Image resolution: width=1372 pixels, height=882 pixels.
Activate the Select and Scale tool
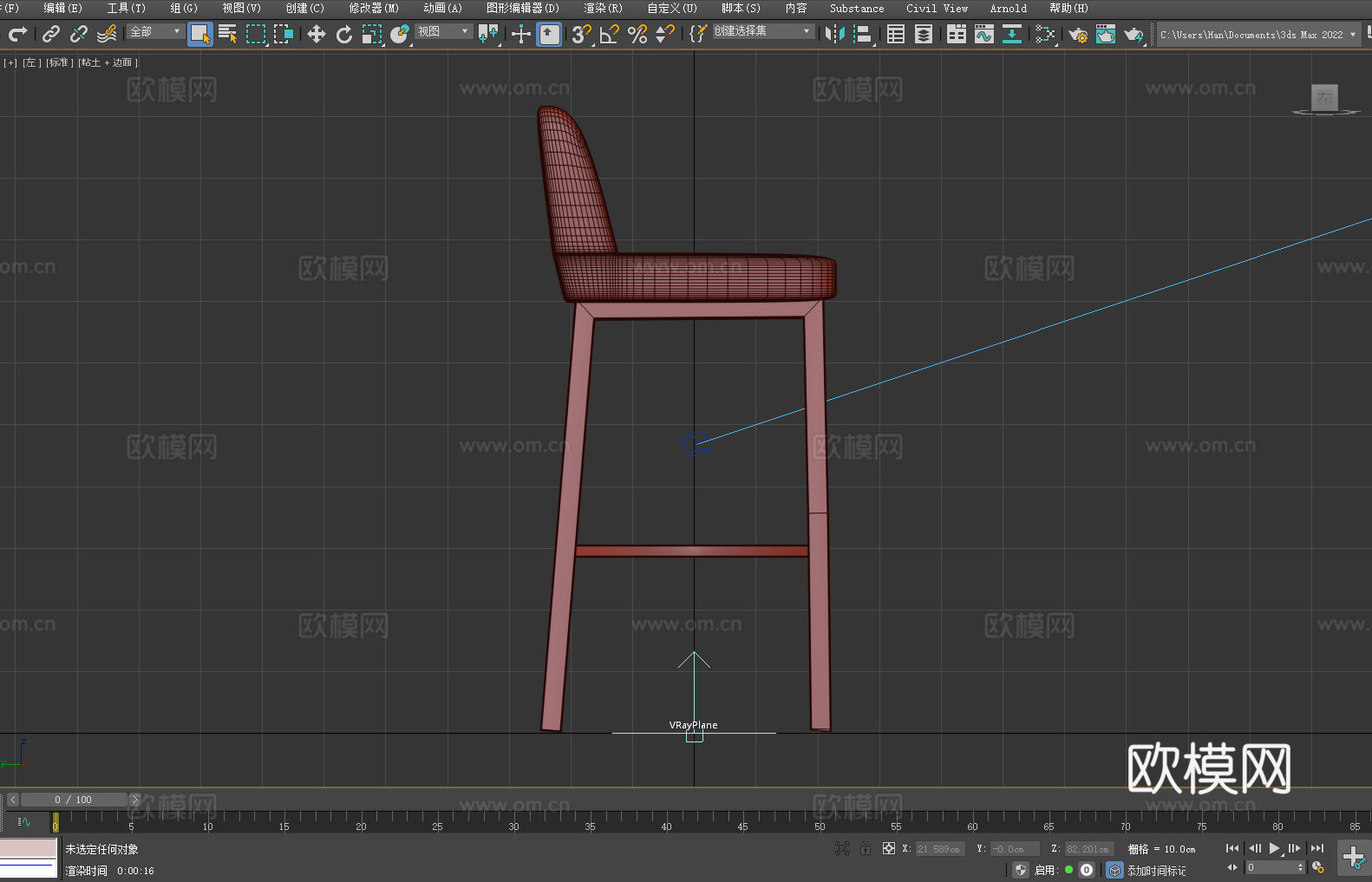372,34
